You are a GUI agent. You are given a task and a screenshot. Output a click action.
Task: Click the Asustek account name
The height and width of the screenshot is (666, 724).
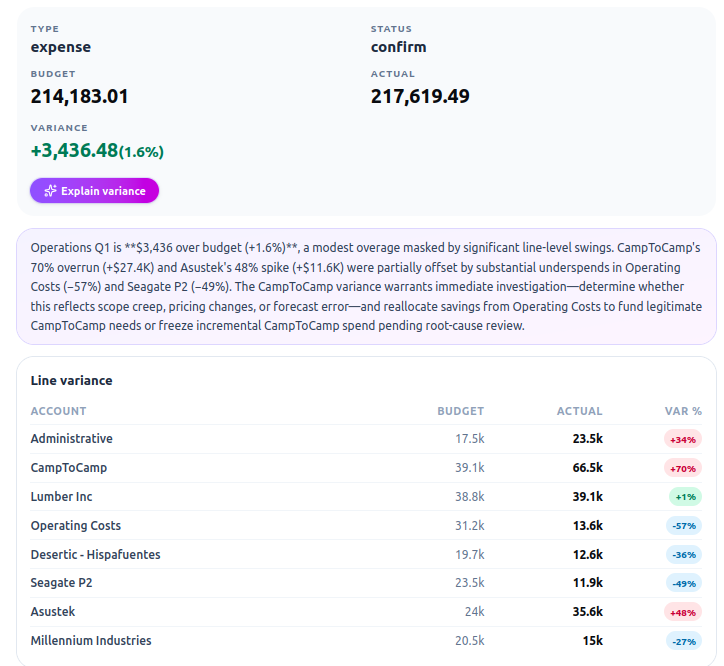tap(53, 612)
